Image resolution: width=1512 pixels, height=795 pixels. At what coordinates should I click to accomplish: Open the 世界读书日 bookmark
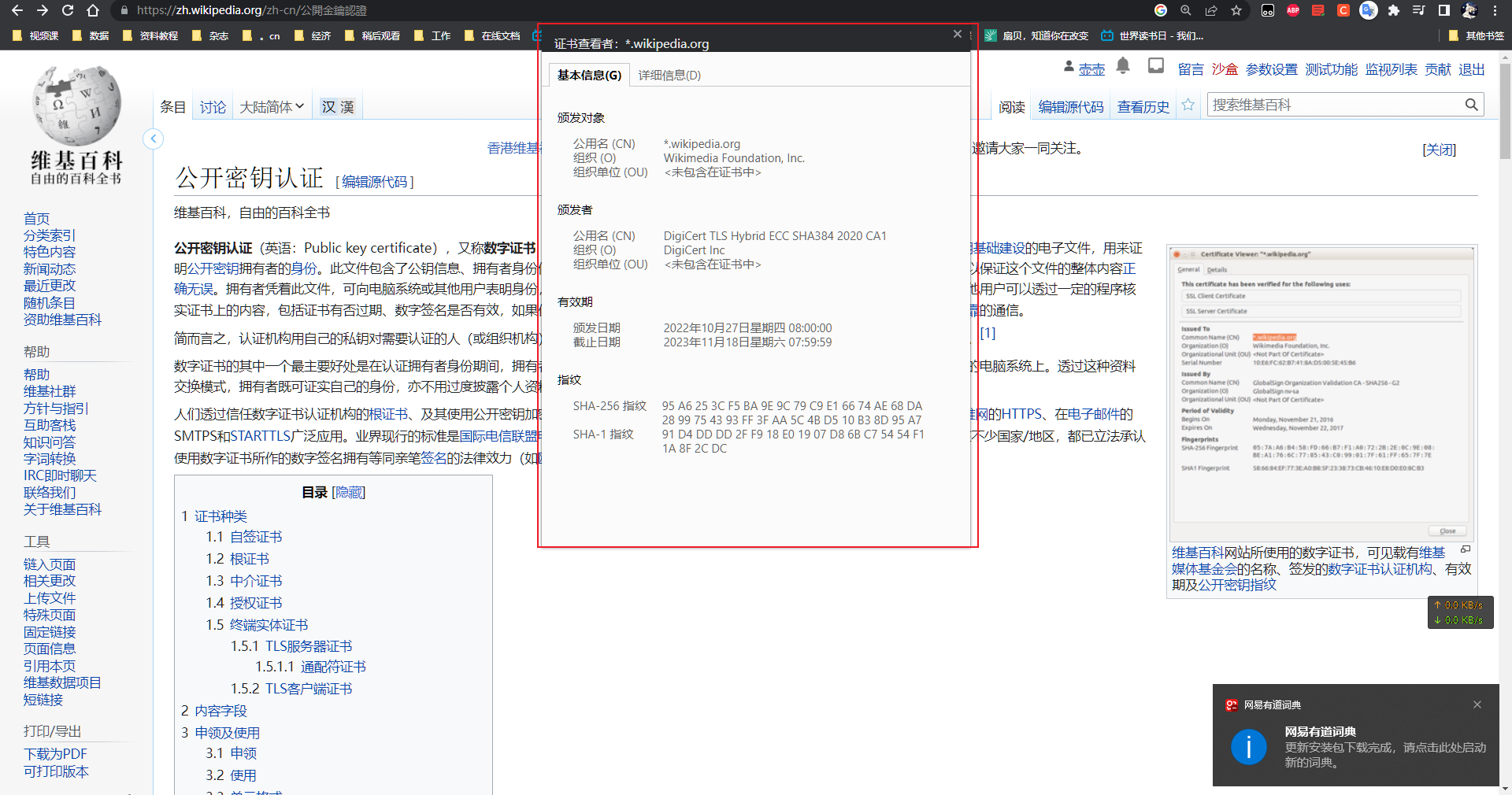pyautogui.click(x=1152, y=35)
